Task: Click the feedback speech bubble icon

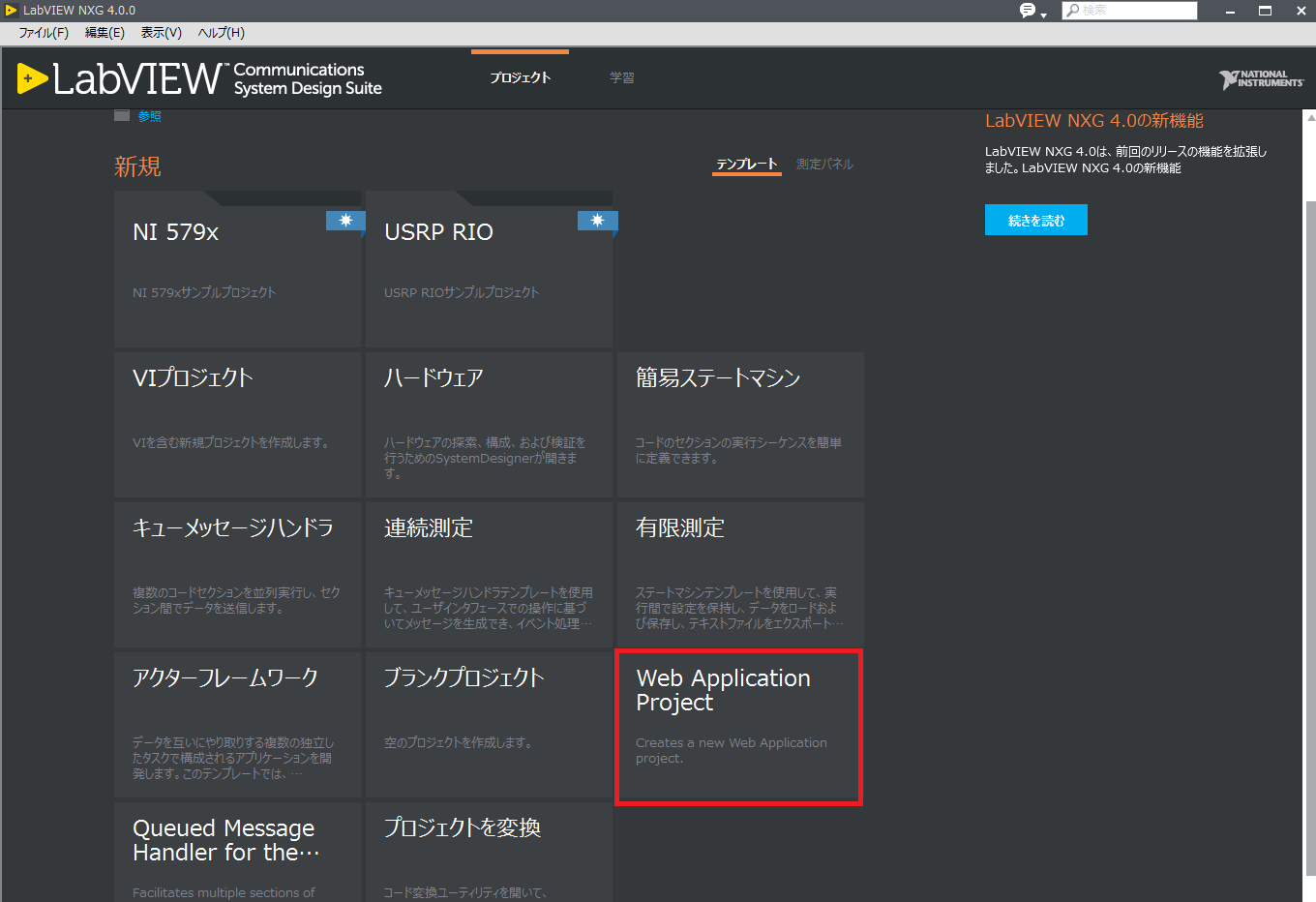Action: click(1027, 11)
